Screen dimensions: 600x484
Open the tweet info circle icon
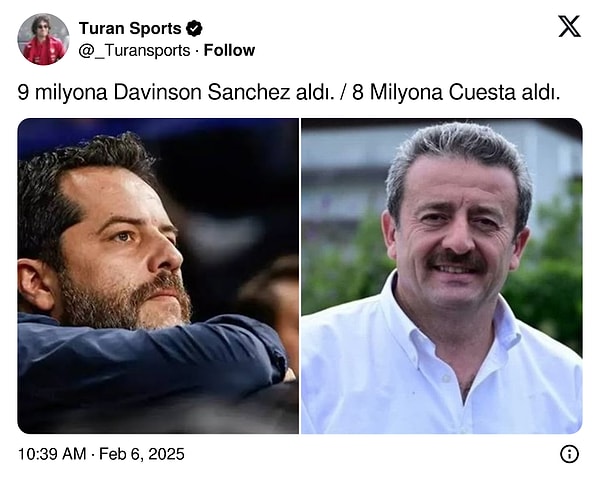tap(569, 454)
